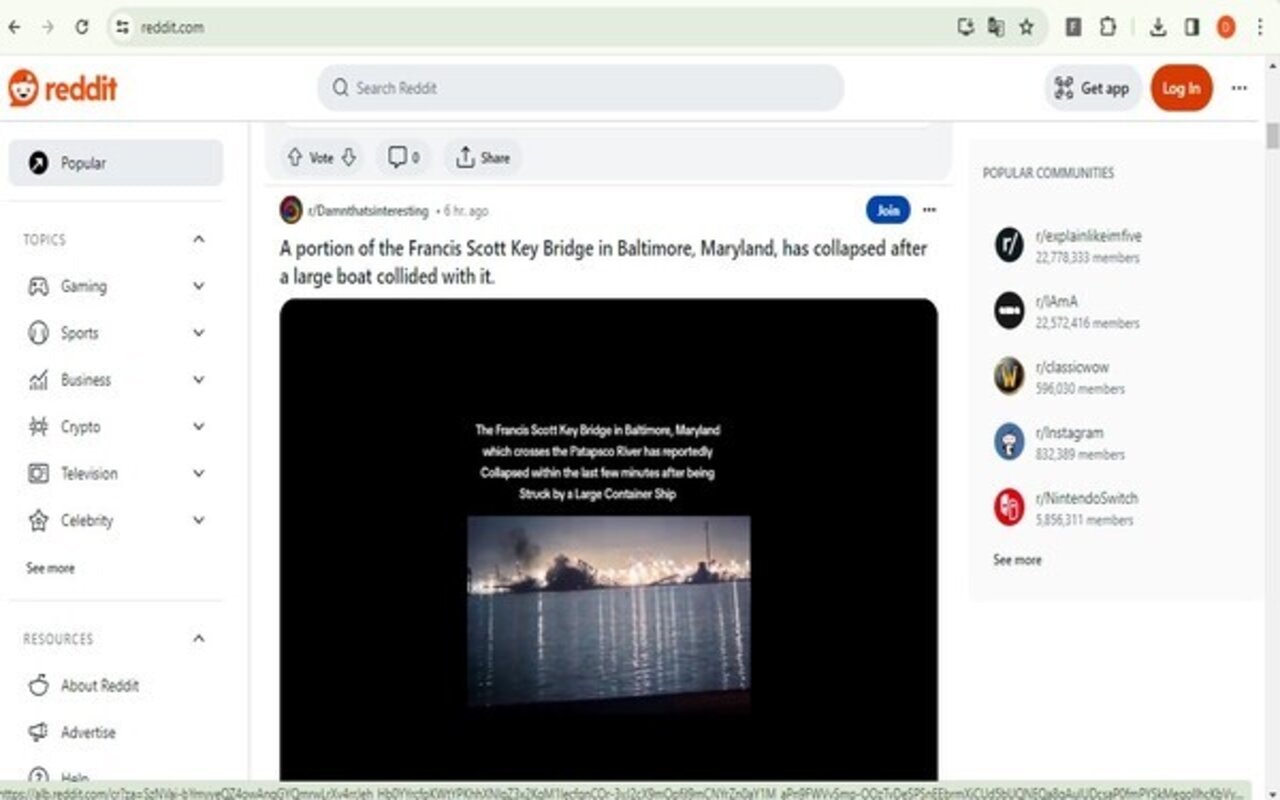The image size is (1280, 800).
Task: Open post options three dots
Action: pyautogui.click(x=929, y=210)
